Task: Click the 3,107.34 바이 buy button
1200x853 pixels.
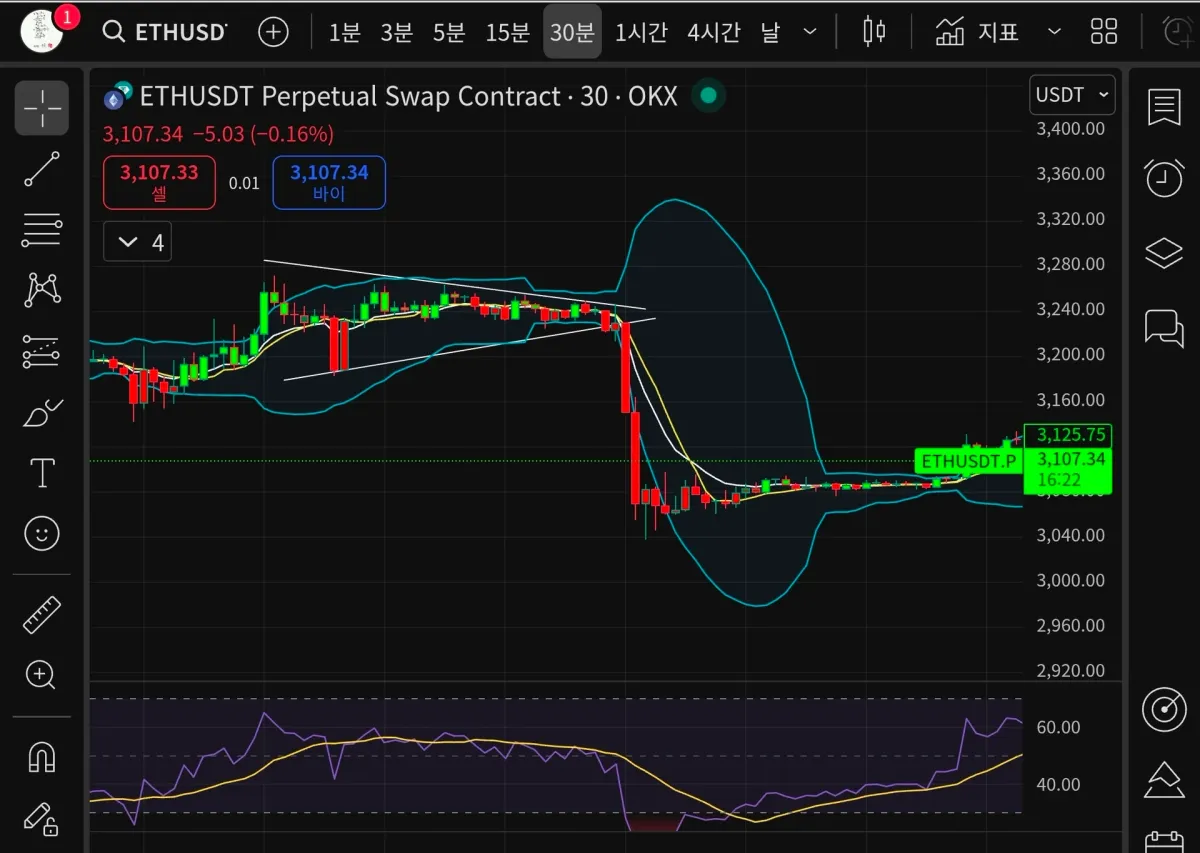Action: click(x=329, y=183)
